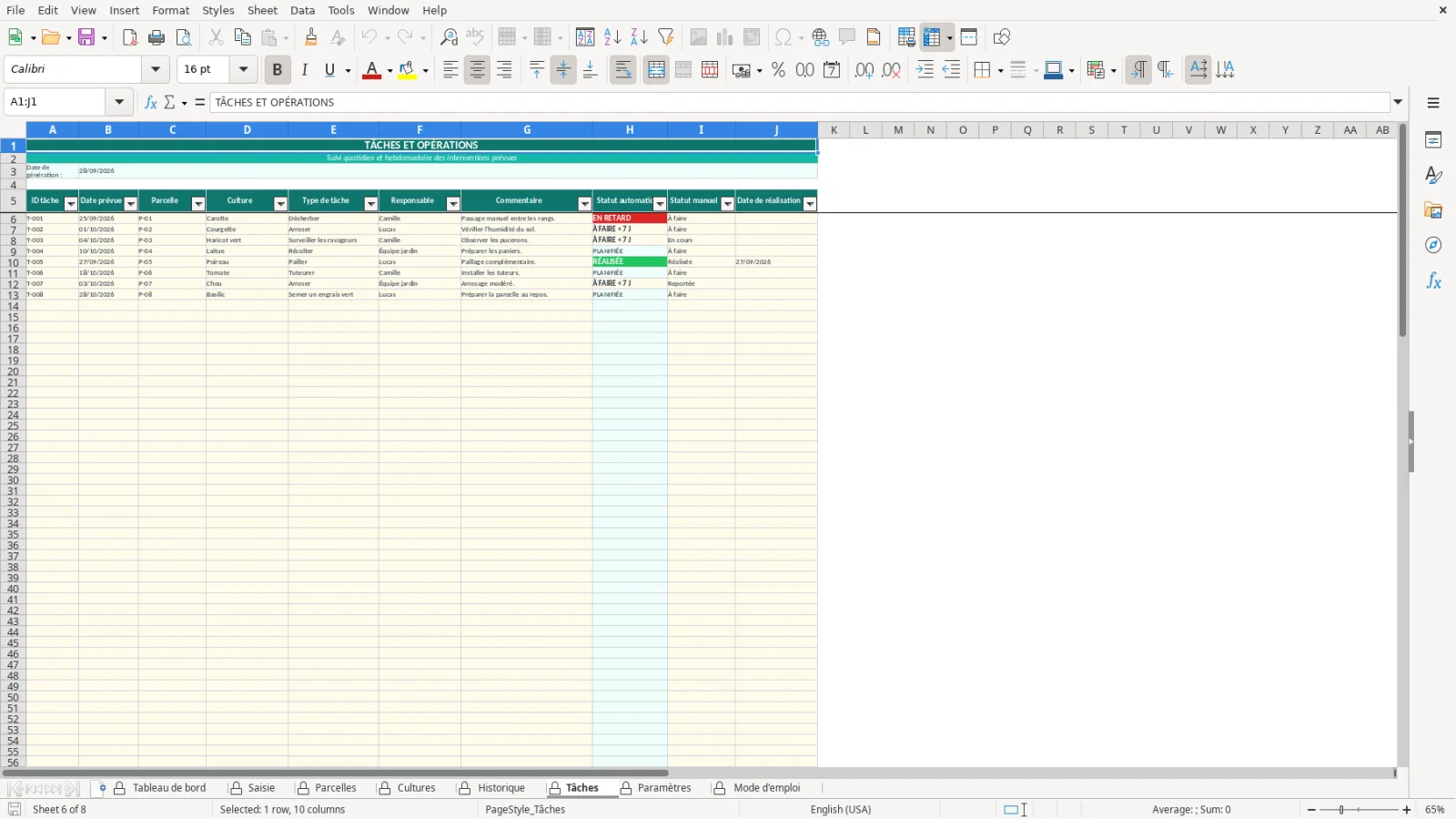1456x819 pixels.
Task: Open Find & Replace tool
Action: click(449, 37)
